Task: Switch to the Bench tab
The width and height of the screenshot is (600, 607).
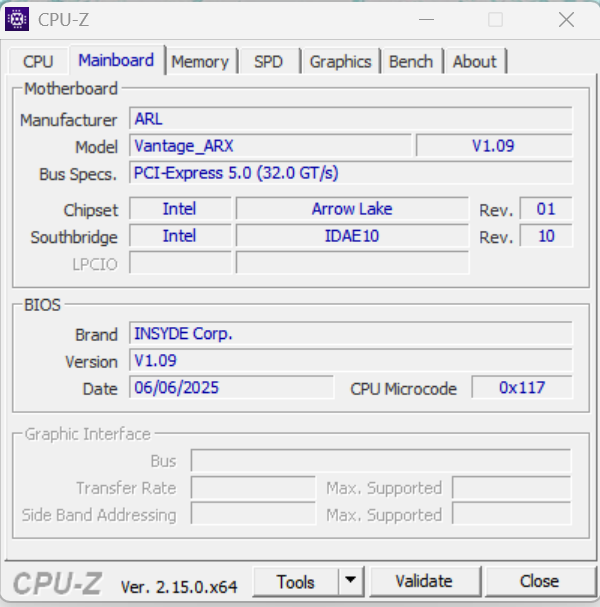Action: [411, 62]
